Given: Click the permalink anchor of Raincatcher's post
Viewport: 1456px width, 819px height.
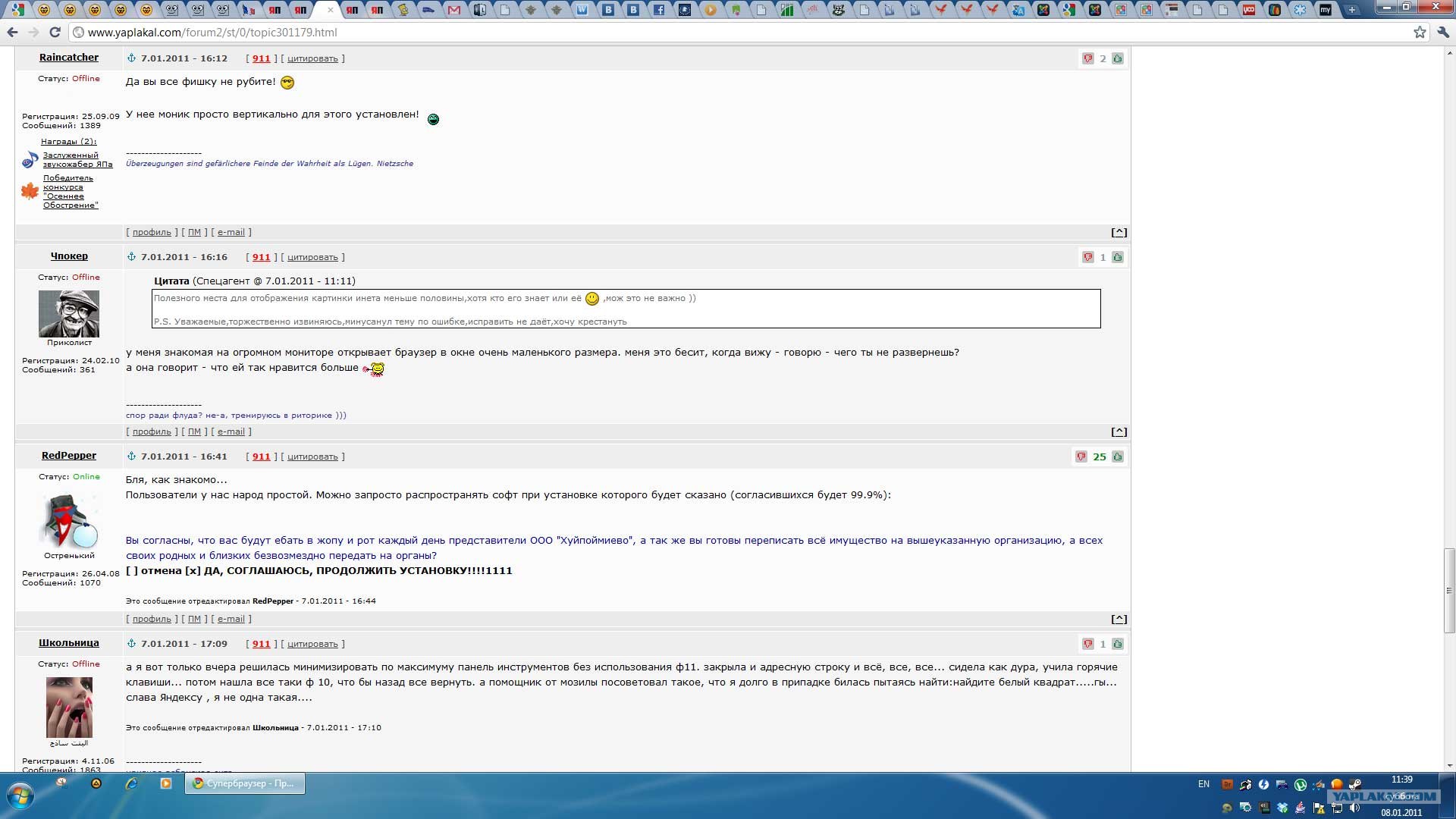Looking at the screenshot, I should [x=131, y=58].
